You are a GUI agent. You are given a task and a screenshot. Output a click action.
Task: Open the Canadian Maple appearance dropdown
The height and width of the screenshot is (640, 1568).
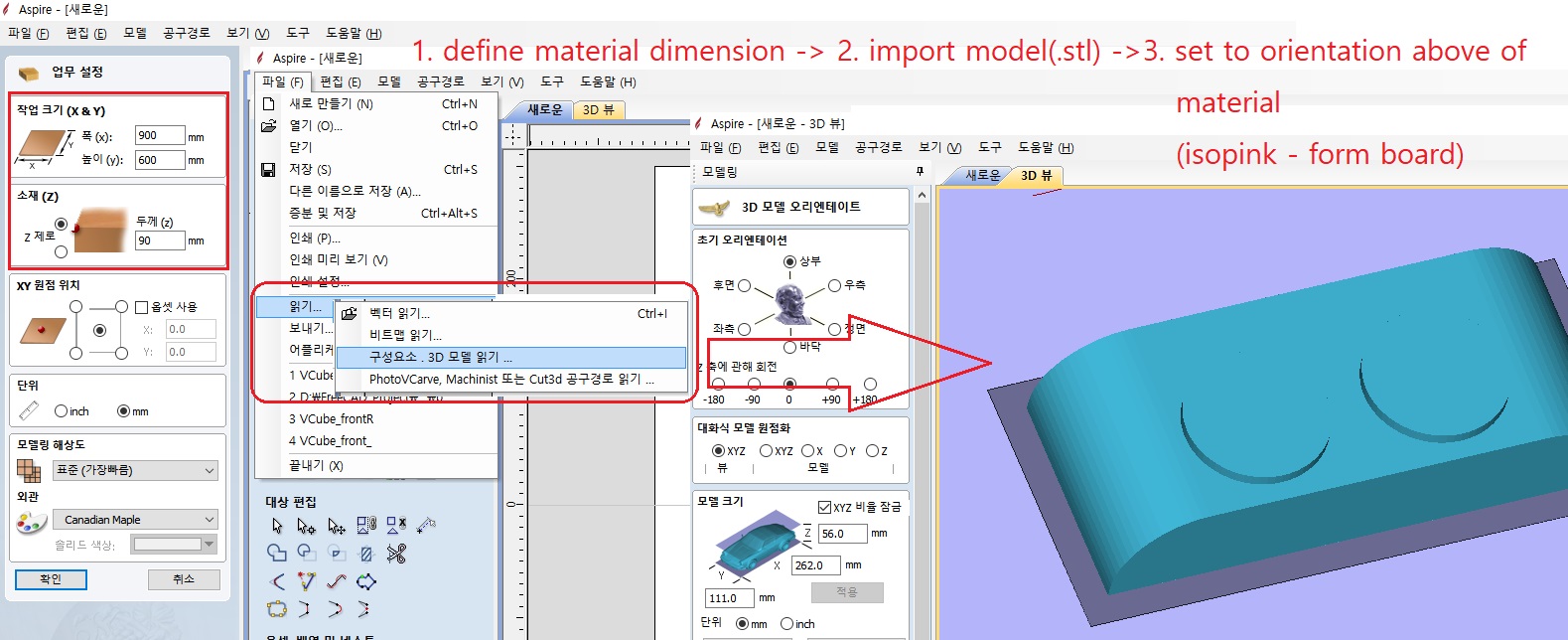coord(136,520)
